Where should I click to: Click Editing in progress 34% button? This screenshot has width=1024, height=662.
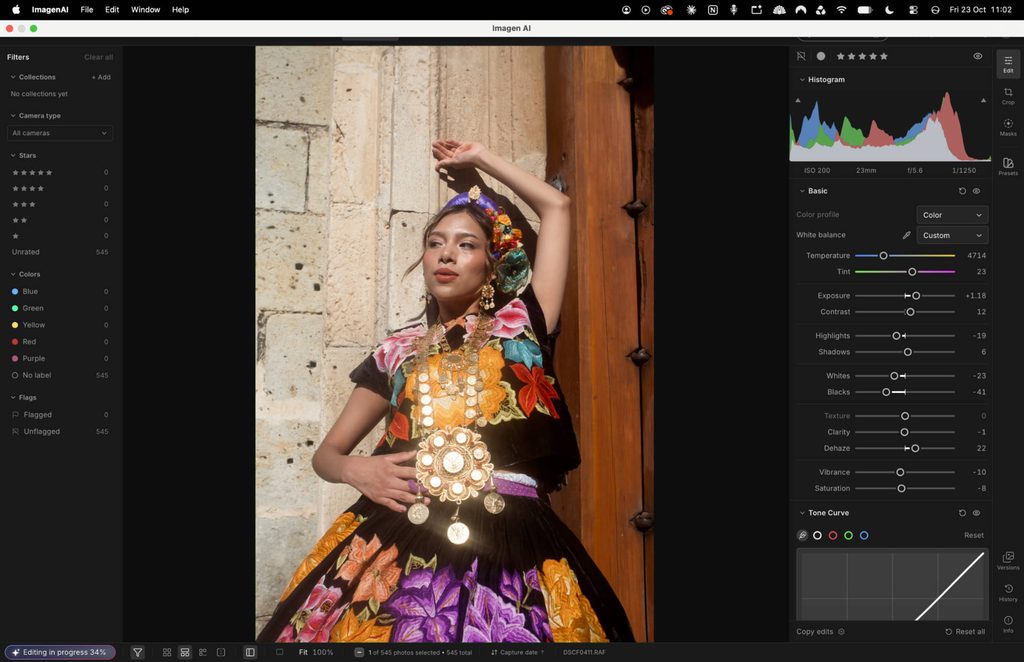point(60,652)
